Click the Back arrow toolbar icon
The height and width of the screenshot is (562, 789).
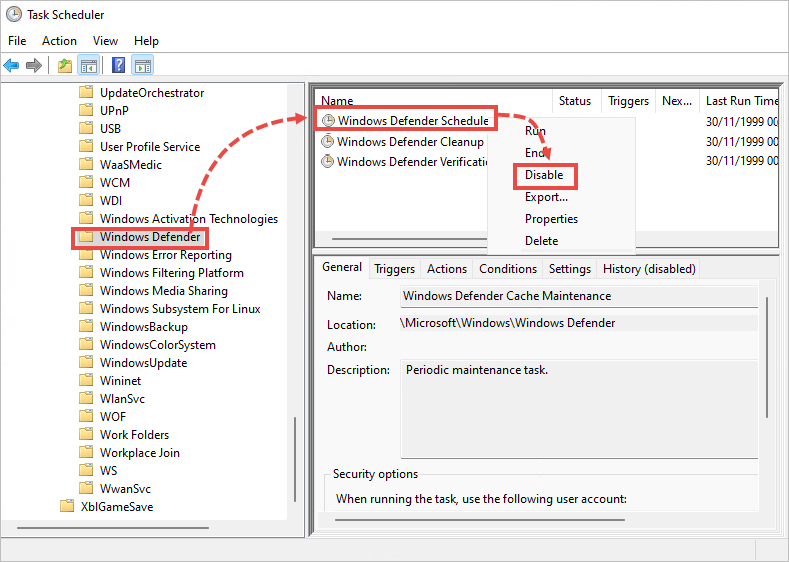[11, 65]
